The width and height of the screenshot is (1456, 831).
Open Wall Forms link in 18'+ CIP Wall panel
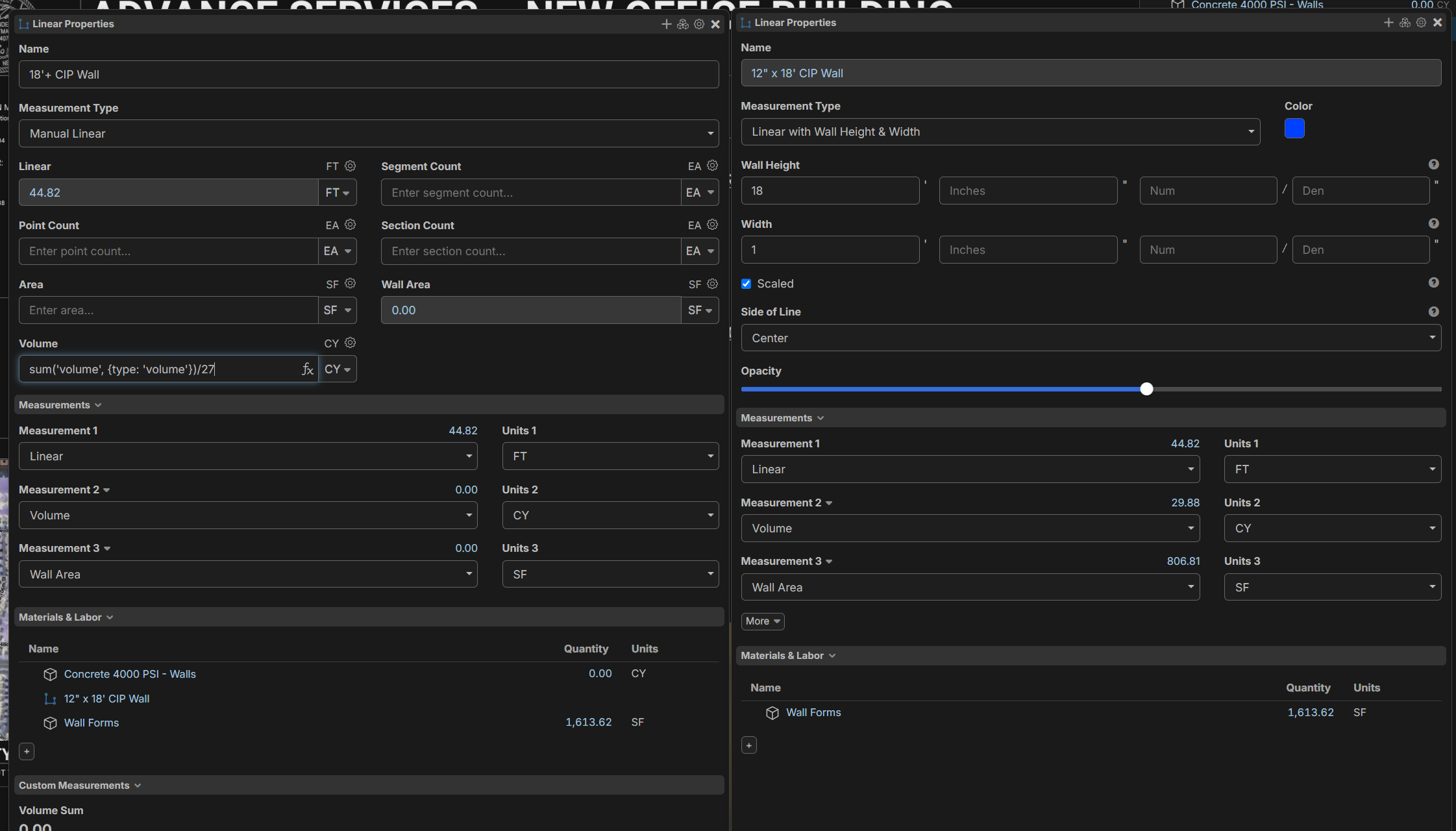(92, 723)
